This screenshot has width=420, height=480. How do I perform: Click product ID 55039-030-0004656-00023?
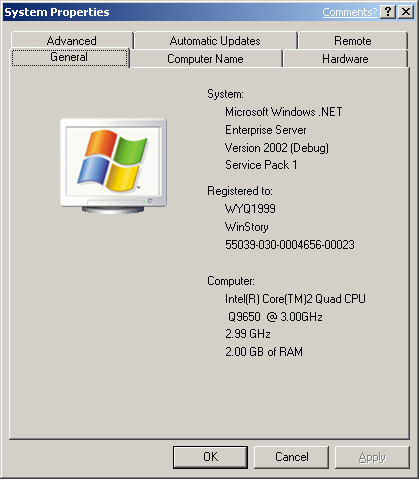pos(290,245)
